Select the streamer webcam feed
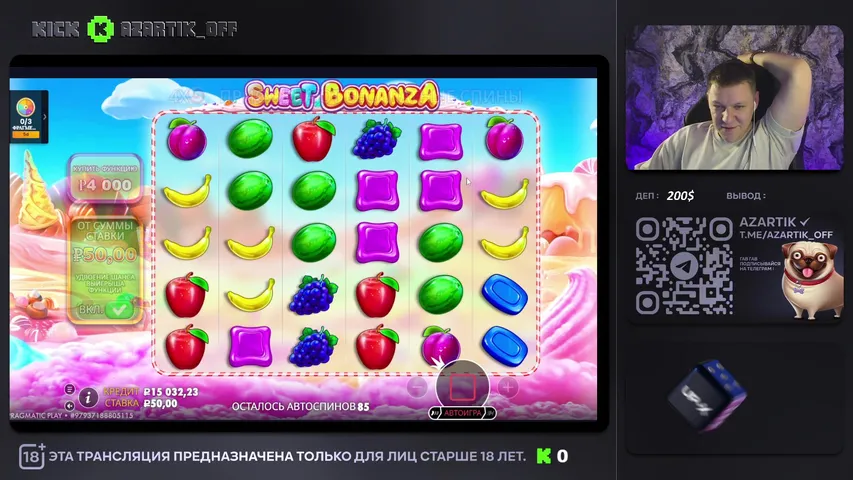The height and width of the screenshot is (480, 853). (734, 97)
